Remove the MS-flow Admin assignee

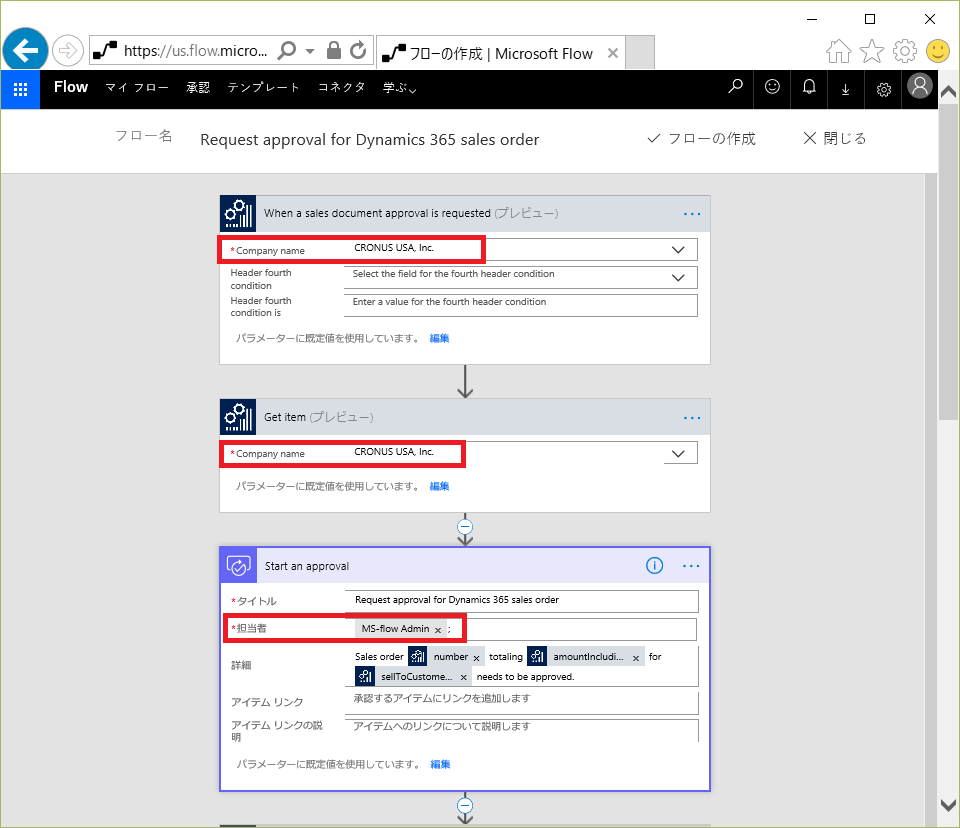point(438,630)
